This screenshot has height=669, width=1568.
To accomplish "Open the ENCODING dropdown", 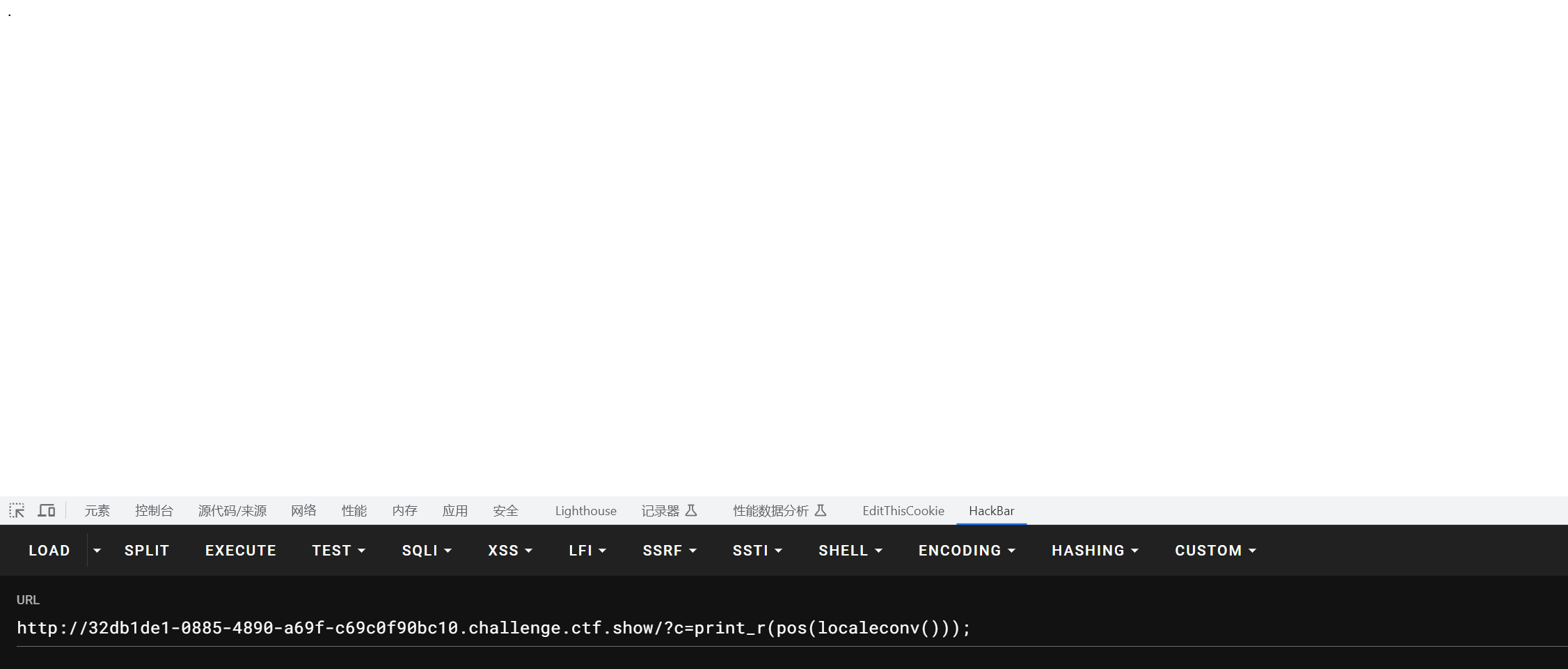I will point(967,551).
